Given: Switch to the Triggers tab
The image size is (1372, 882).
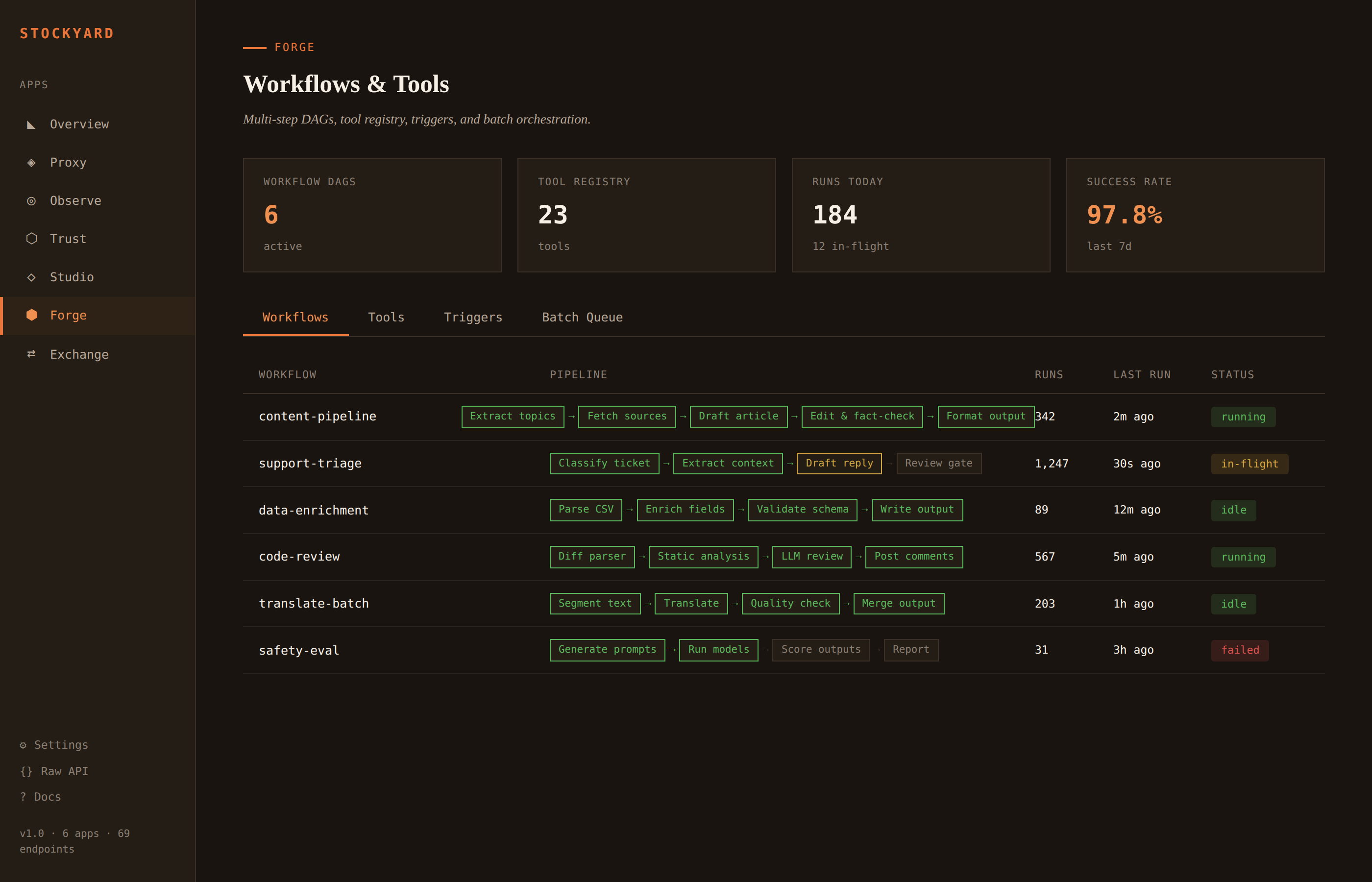Looking at the screenshot, I should click(x=472, y=317).
